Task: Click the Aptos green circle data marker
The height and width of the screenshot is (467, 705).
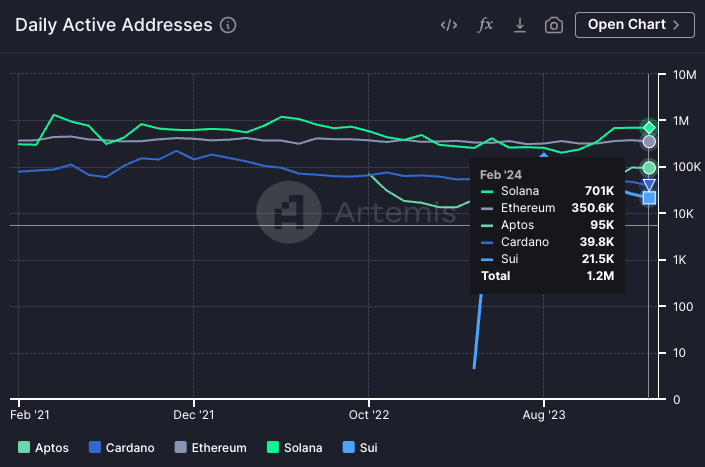Action: (649, 168)
